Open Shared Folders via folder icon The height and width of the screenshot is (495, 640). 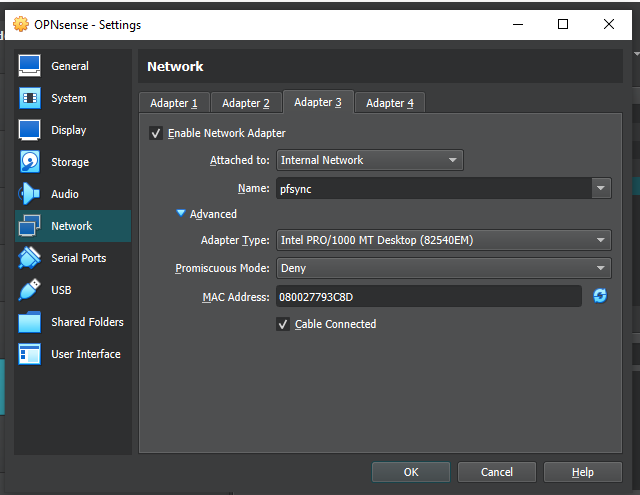pyautogui.click(x=29, y=322)
